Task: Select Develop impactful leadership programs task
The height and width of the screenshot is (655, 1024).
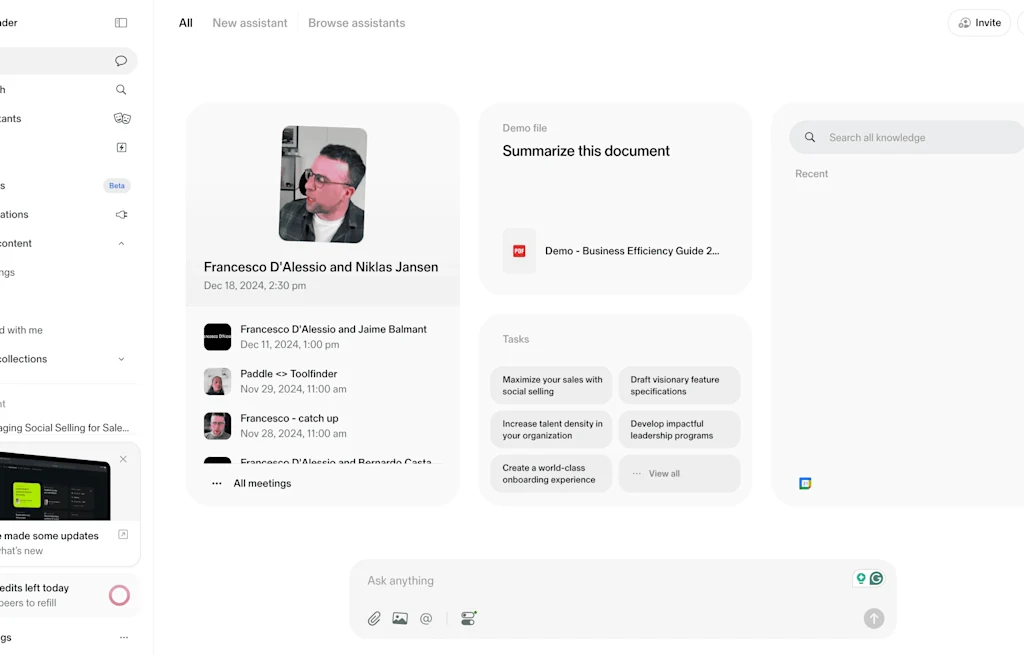Action: (679, 430)
